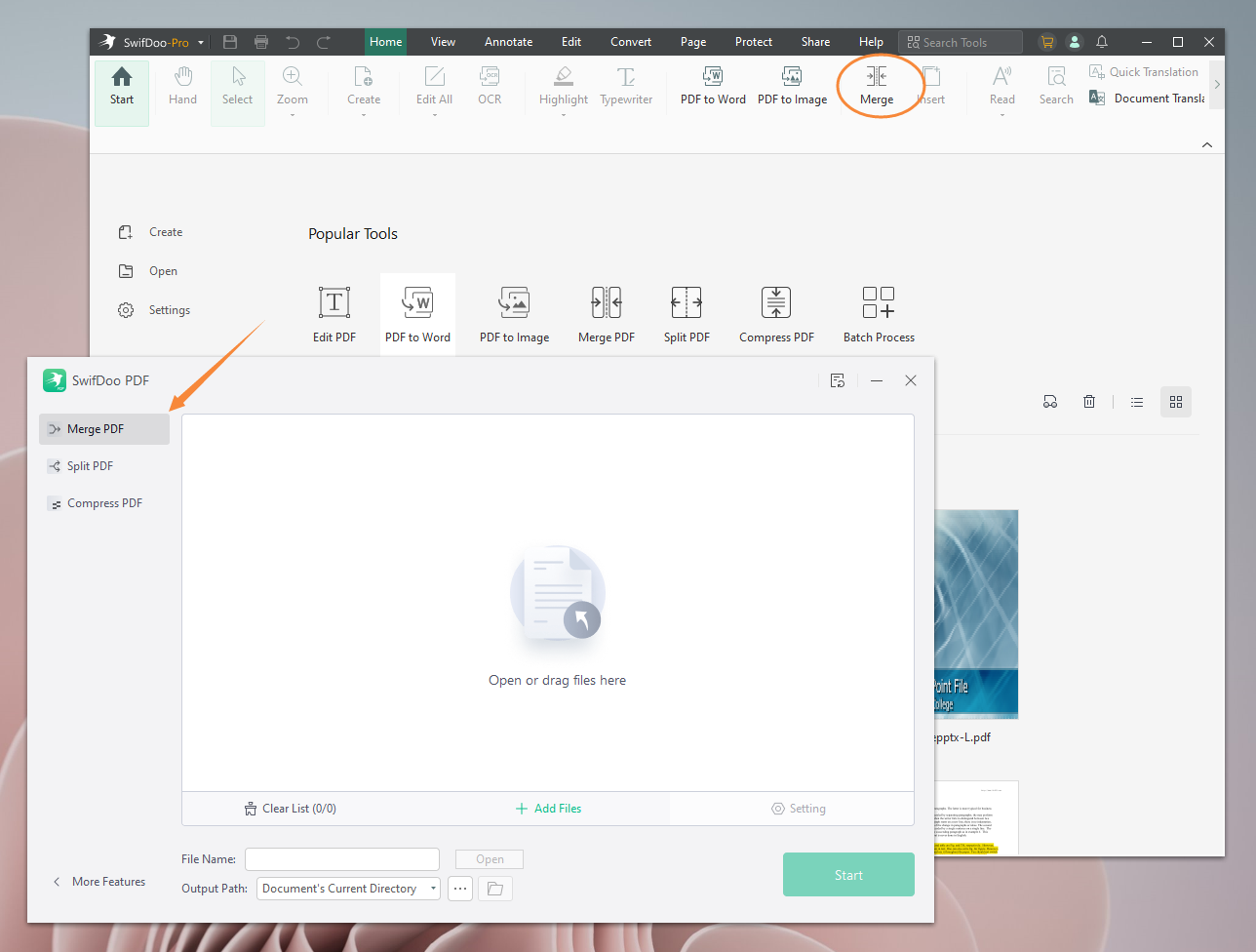Image resolution: width=1256 pixels, height=952 pixels.
Task: Click the File Name input field
Action: (342, 859)
